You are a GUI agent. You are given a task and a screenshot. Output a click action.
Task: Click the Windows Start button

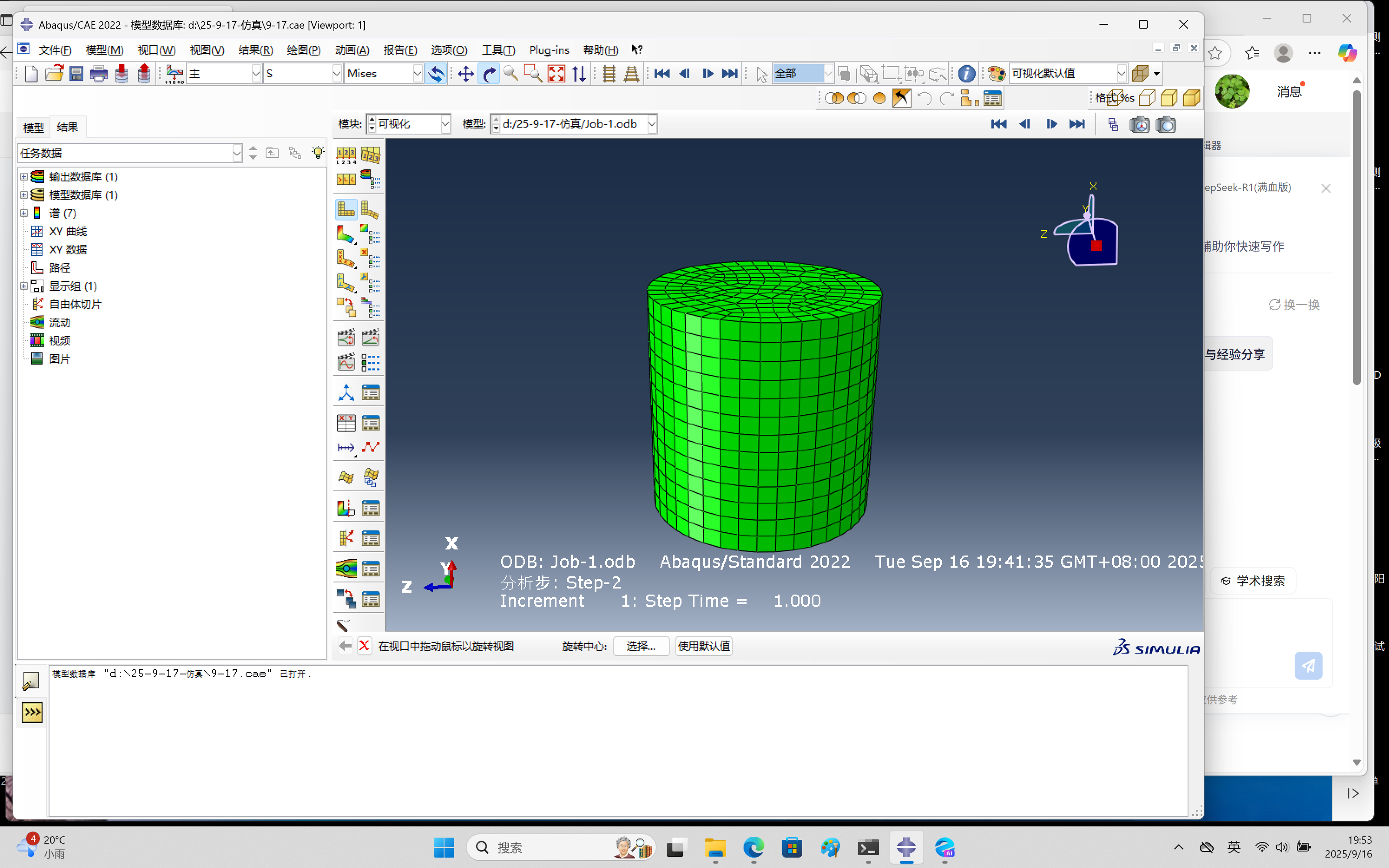tap(444, 847)
